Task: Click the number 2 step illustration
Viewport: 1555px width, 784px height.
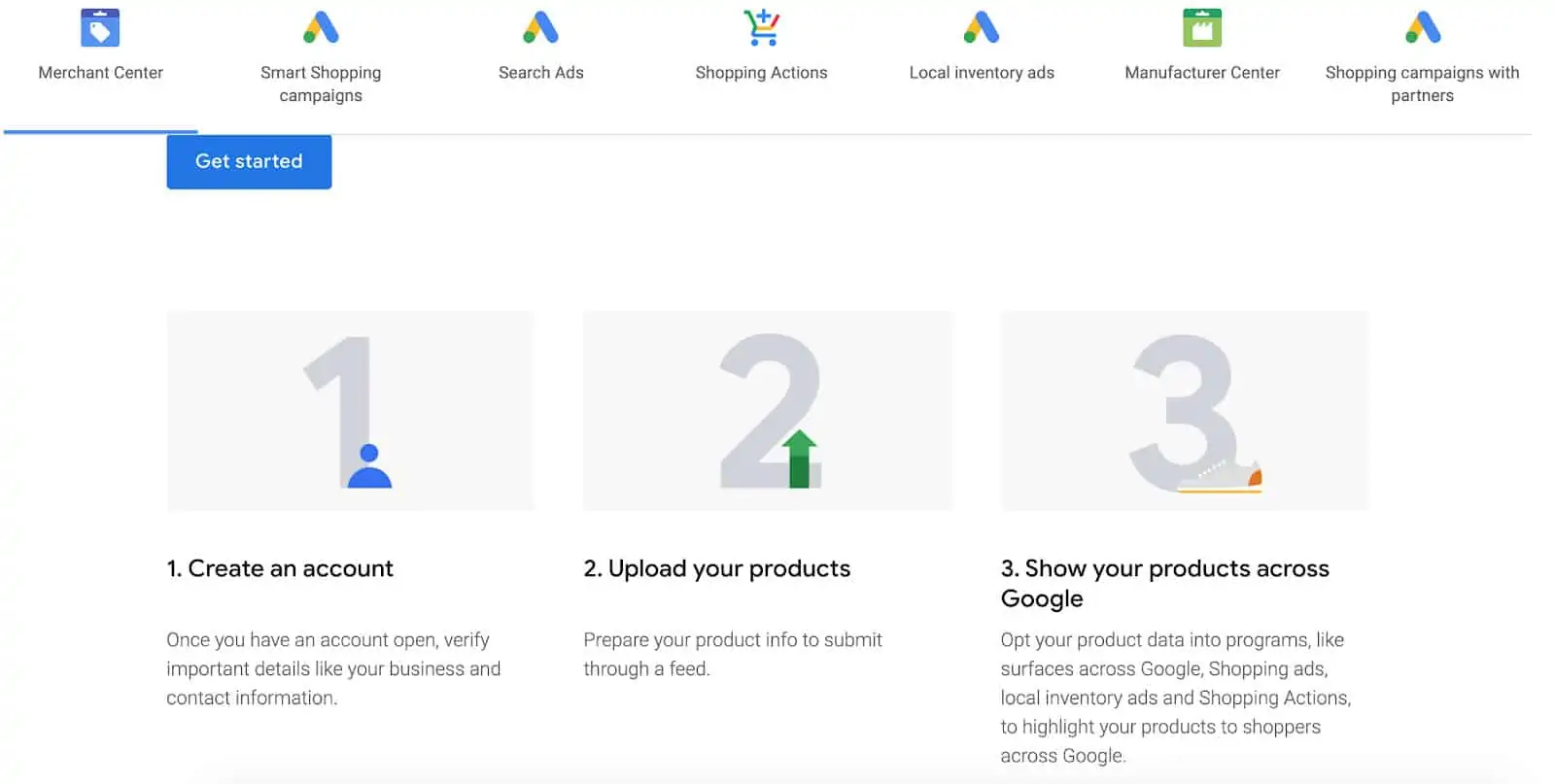Action: coord(767,410)
